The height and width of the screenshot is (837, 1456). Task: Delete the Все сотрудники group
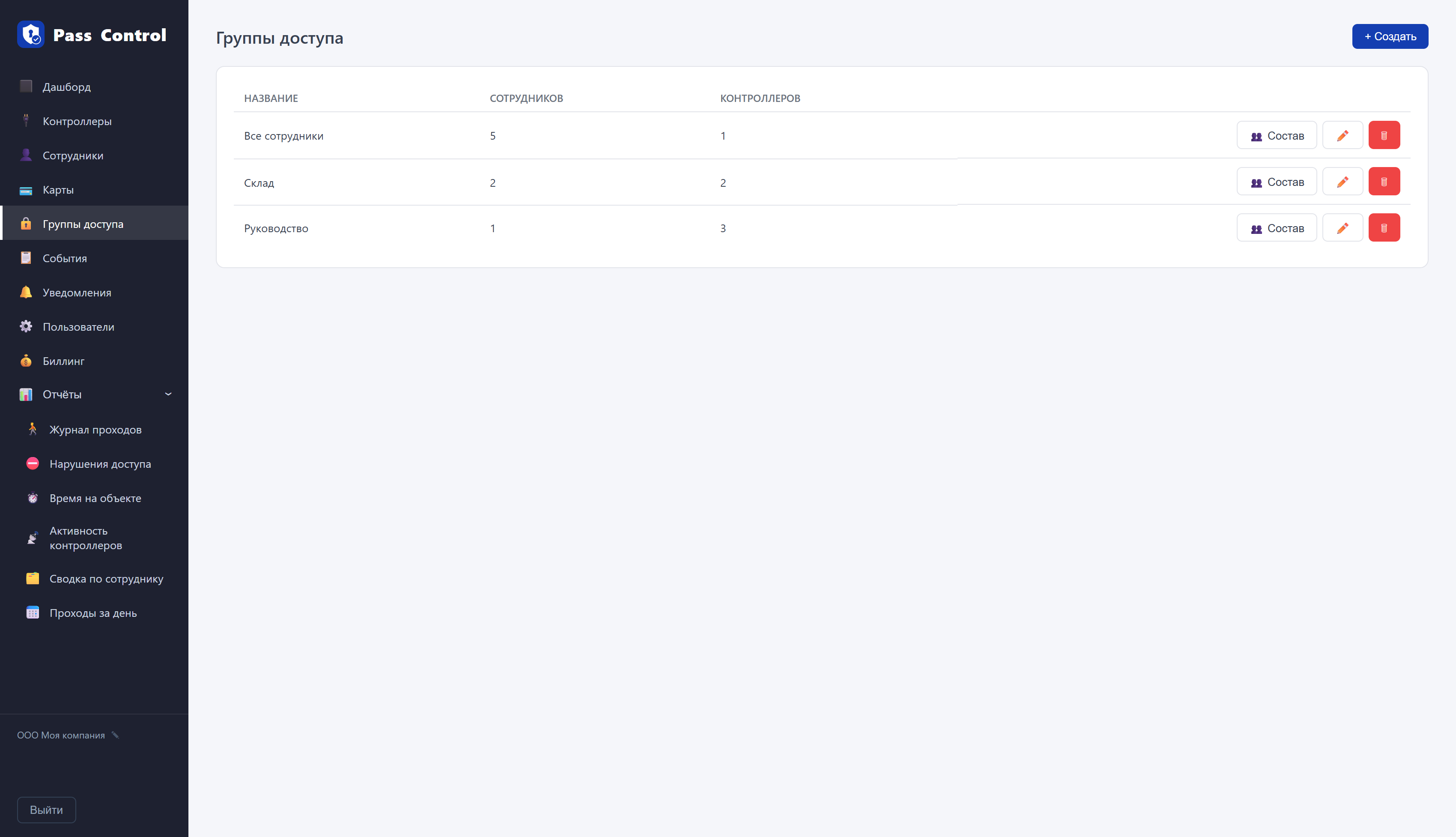(1384, 136)
